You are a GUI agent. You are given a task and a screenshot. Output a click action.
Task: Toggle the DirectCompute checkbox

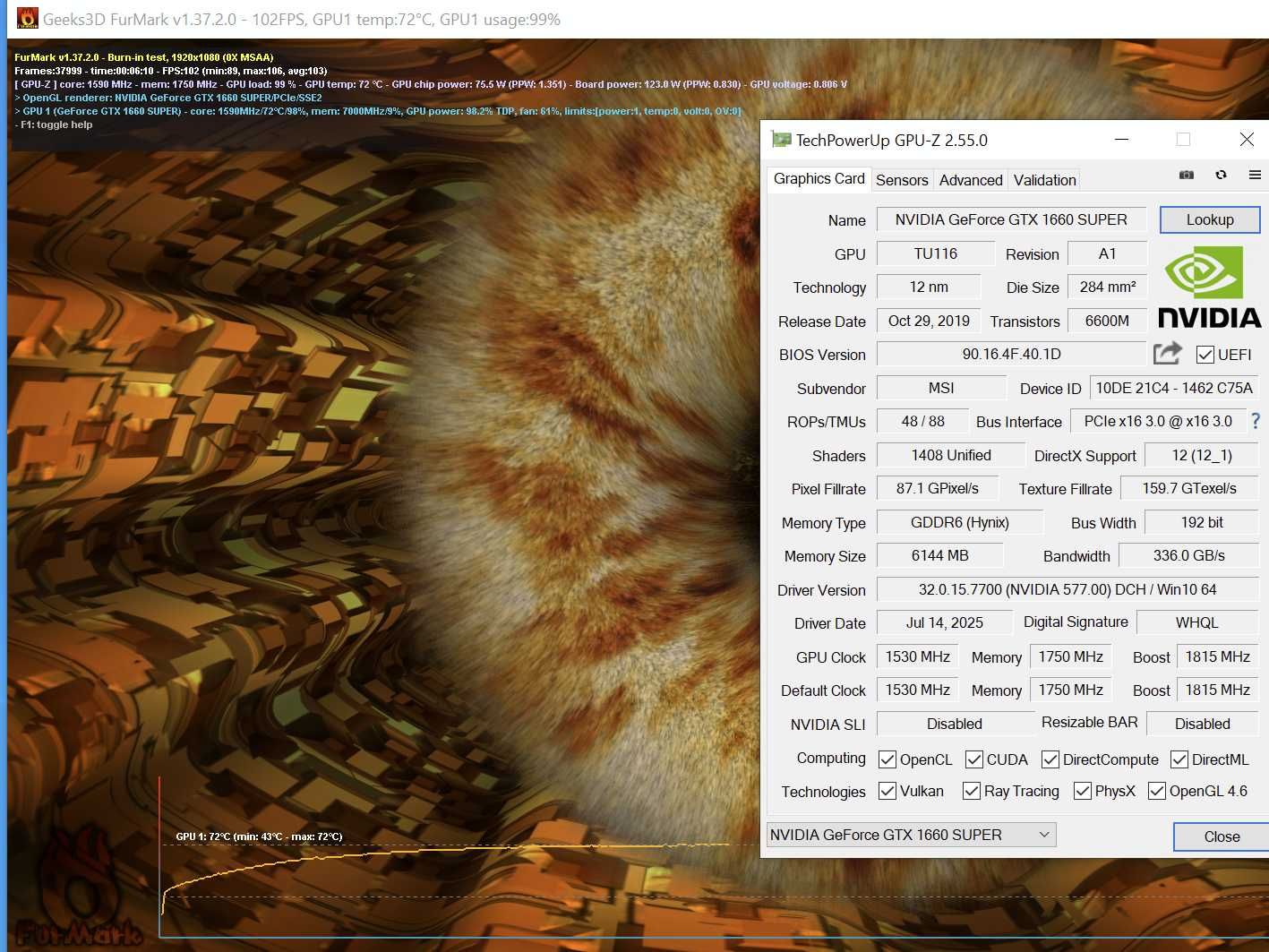coord(1050,759)
